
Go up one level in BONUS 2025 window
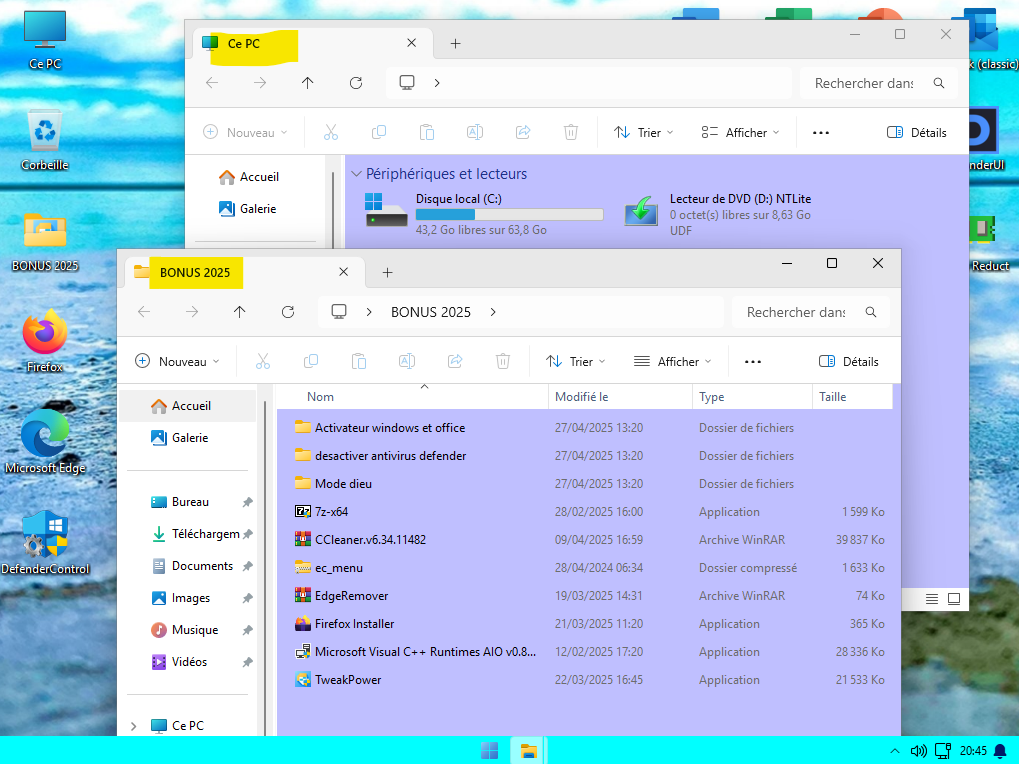(x=240, y=312)
